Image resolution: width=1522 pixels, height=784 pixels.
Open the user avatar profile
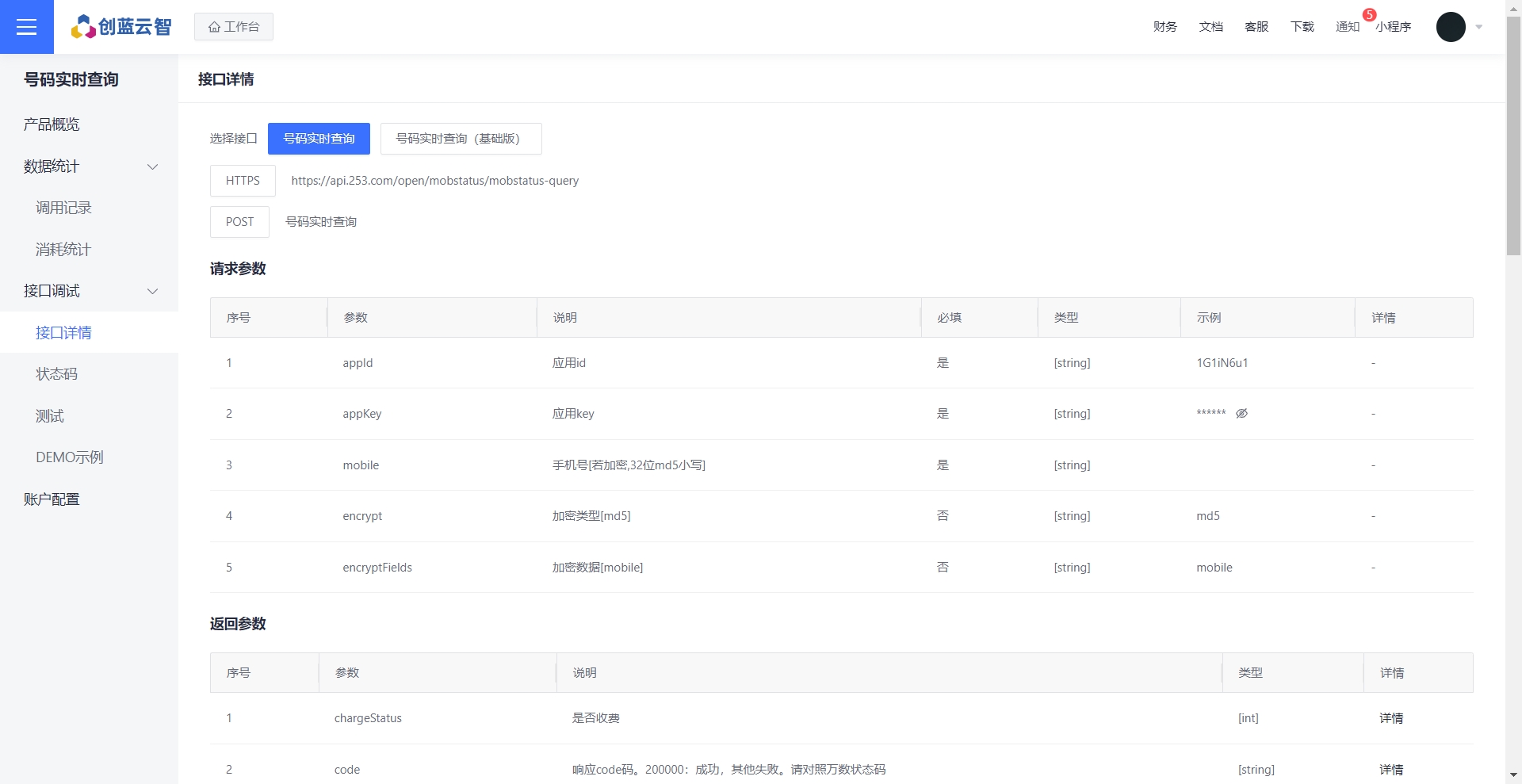coord(1450,27)
